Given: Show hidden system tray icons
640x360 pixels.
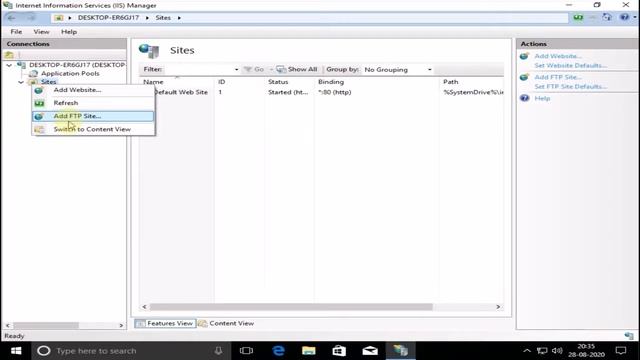Looking at the screenshot, I should pos(527,351).
